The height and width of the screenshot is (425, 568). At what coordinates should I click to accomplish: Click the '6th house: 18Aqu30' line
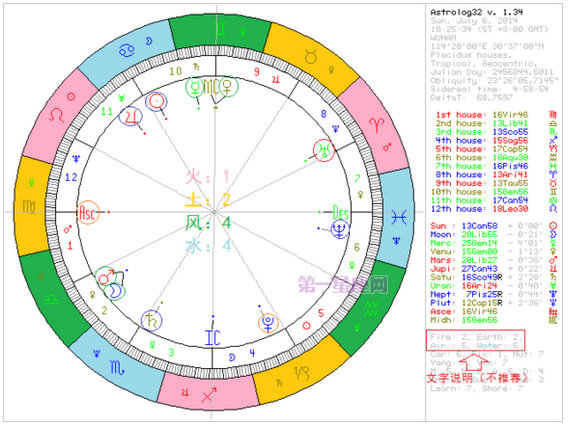pyautogui.click(x=482, y=158)
